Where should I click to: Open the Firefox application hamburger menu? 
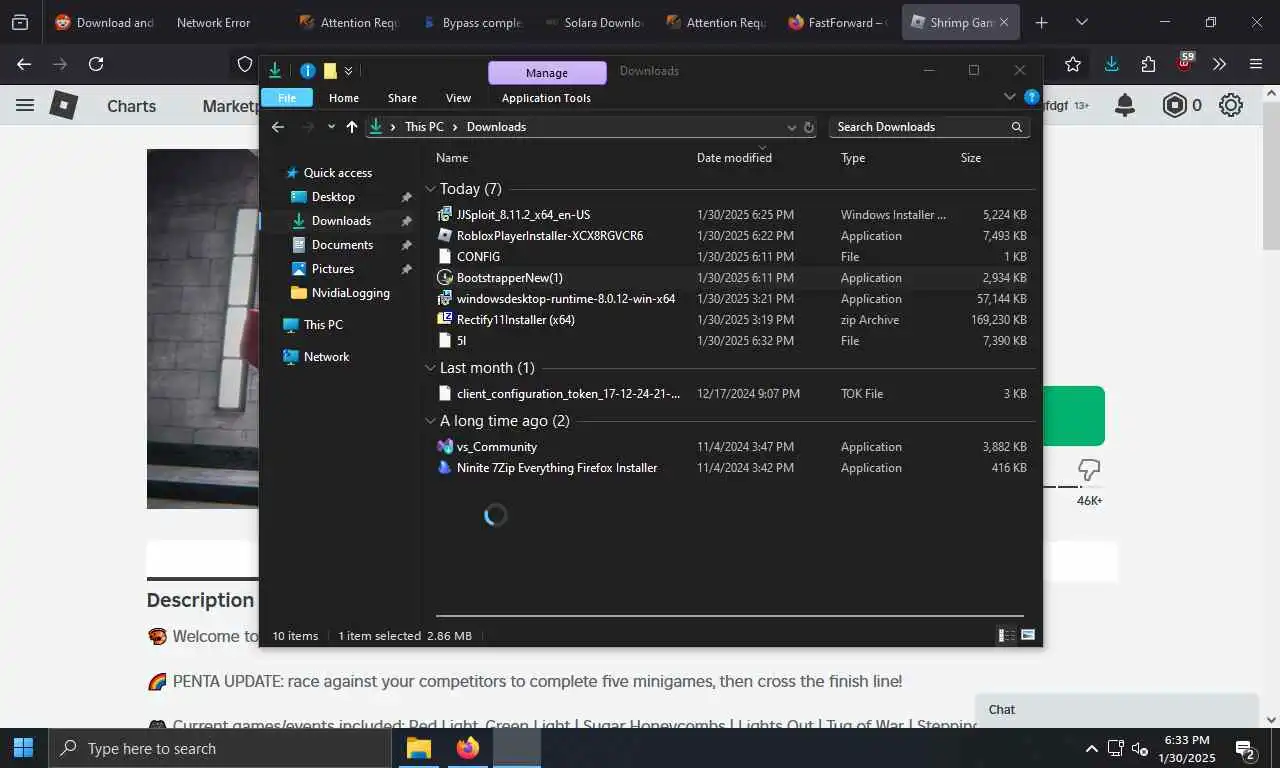pos(1256,64)
